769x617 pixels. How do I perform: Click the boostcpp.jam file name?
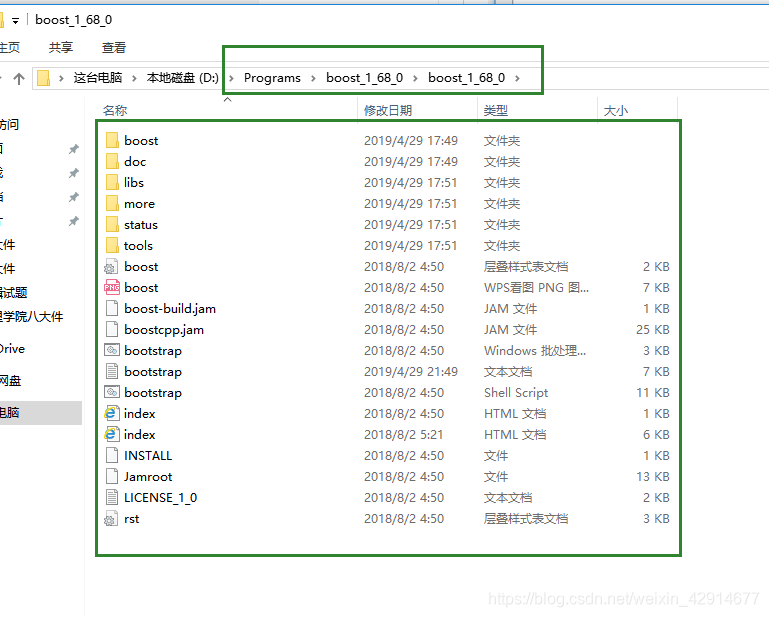tap(164, 330)
